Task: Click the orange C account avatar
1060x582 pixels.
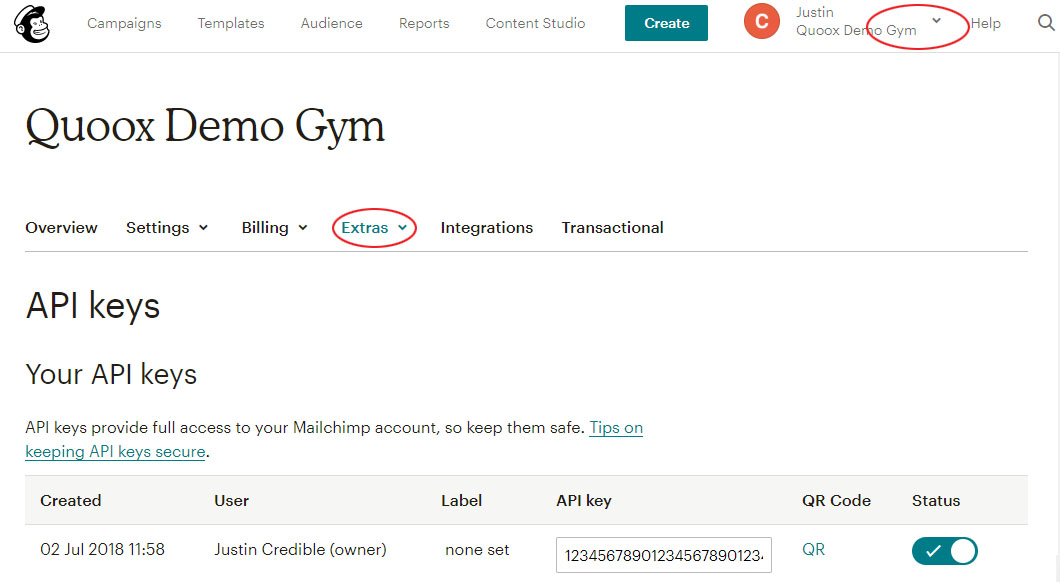Action: coord(762,22)
